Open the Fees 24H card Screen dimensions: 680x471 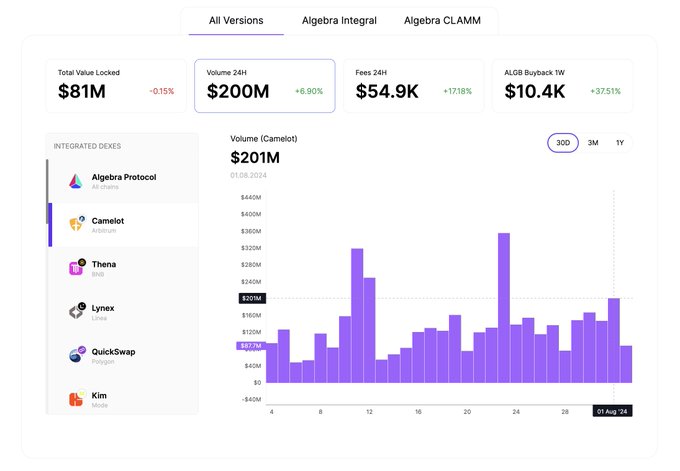point(411,85)
